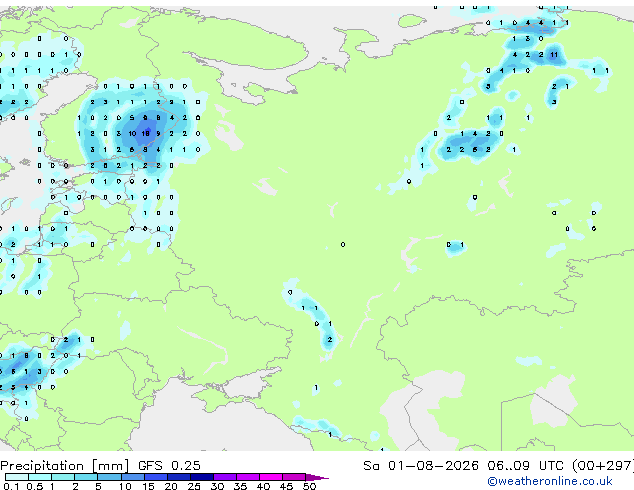634x490 pixels.
Task: Click the 'GFS 0.25' model label
Action: point(169,466)
